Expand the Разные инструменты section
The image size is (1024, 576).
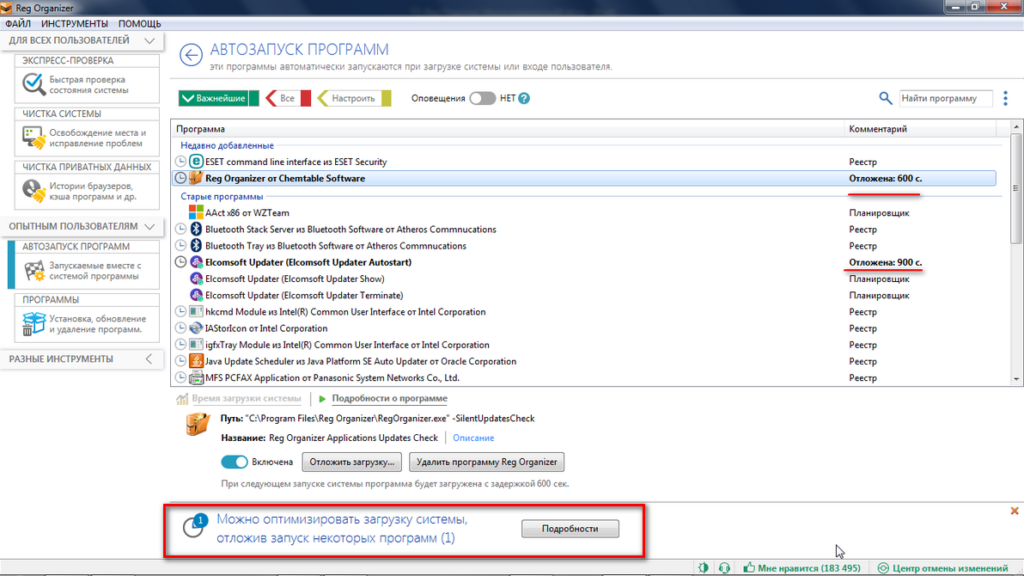click(149, 359)
